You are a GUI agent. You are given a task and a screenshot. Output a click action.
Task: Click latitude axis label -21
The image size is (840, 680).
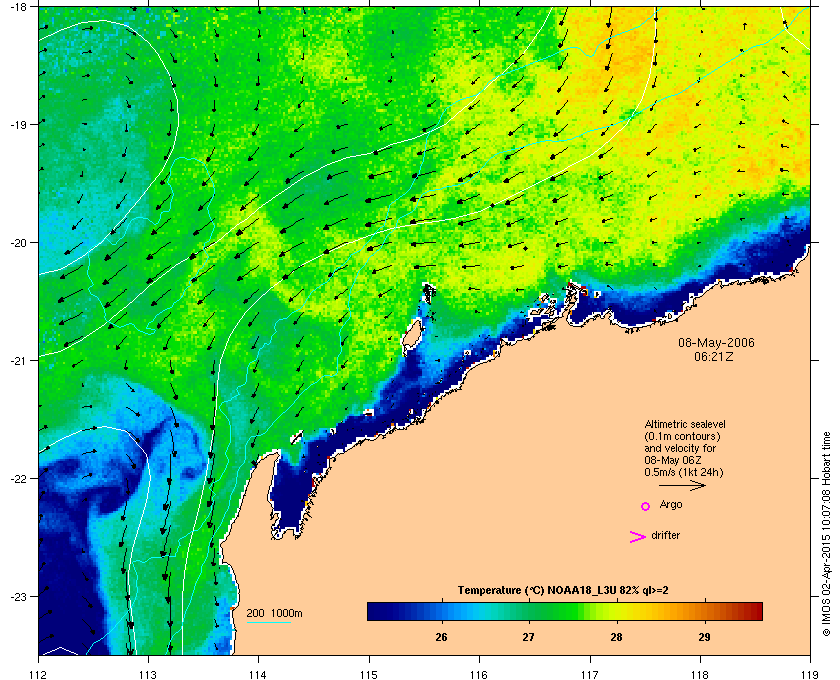click(x=18, y=361)
